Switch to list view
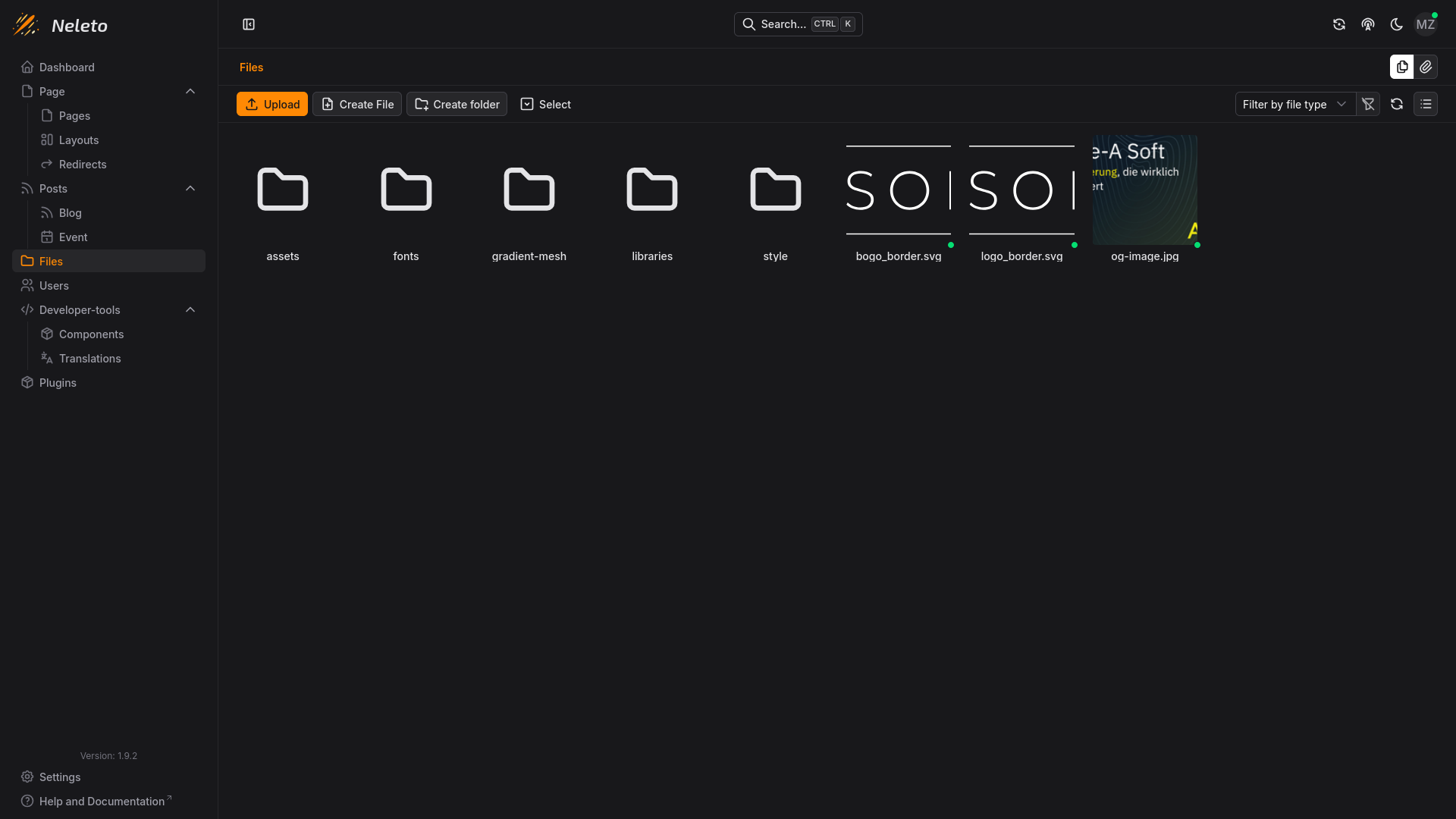 [x=1426, y=104]
